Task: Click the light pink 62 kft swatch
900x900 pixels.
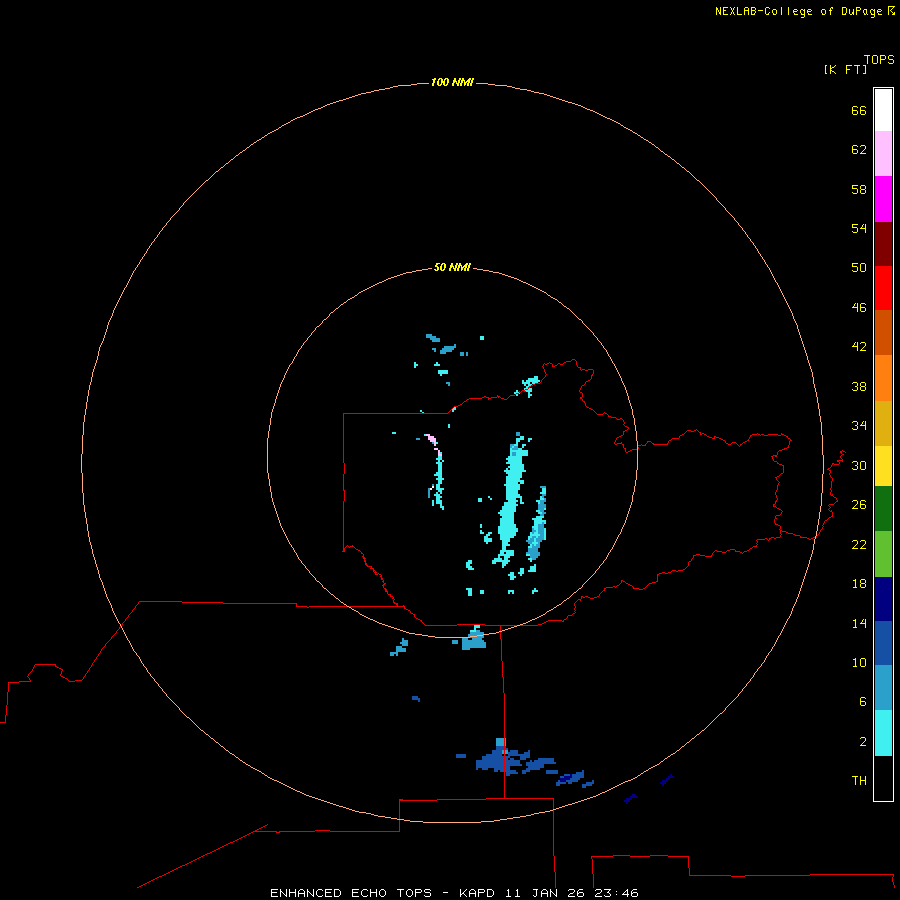Action: pos(883,154)
